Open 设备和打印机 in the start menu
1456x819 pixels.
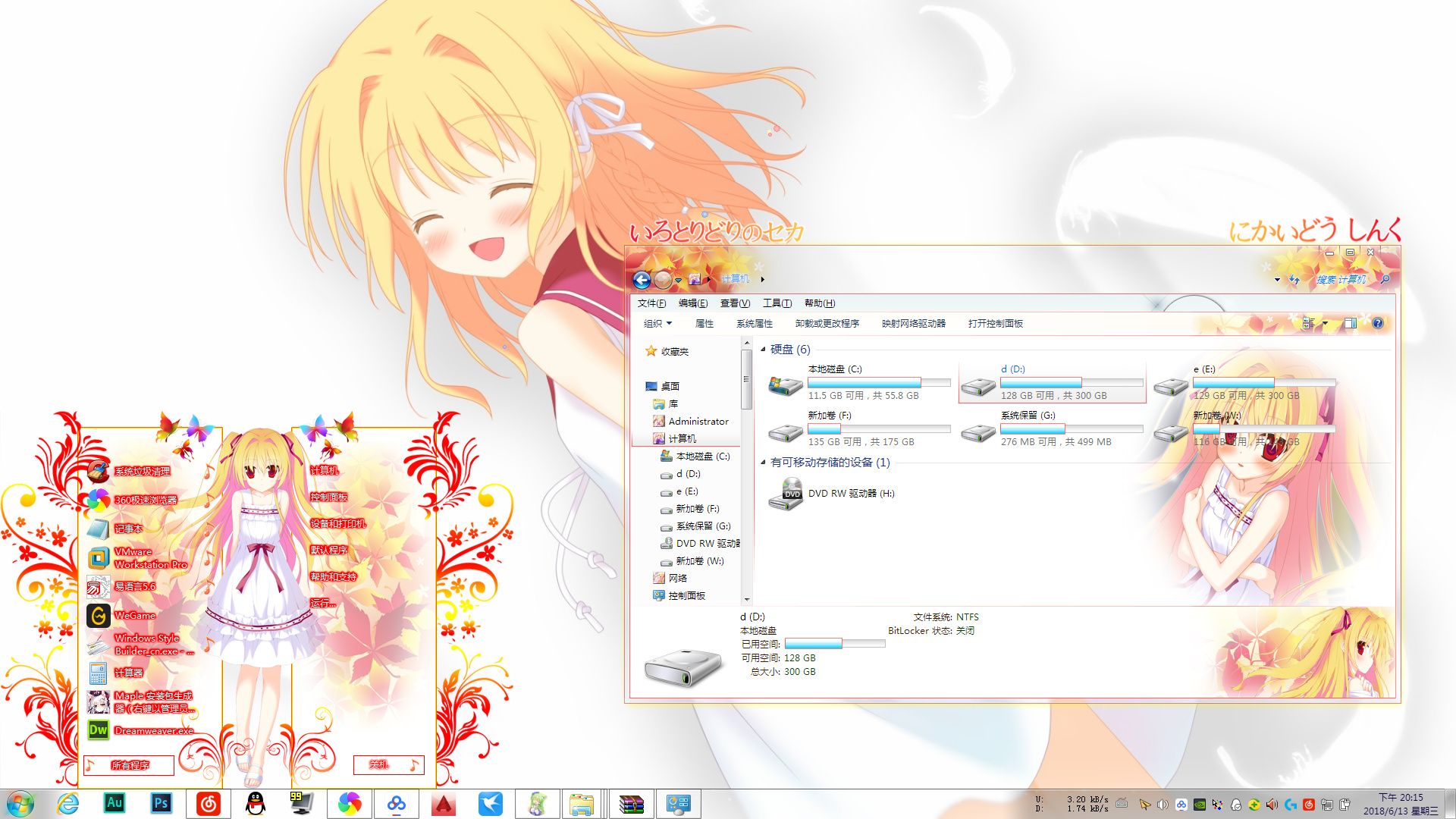(337, 524)
